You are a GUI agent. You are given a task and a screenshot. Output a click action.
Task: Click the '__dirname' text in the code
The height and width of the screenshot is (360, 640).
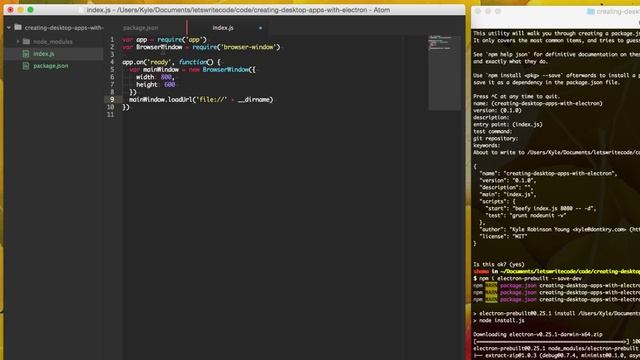point(253,100)
